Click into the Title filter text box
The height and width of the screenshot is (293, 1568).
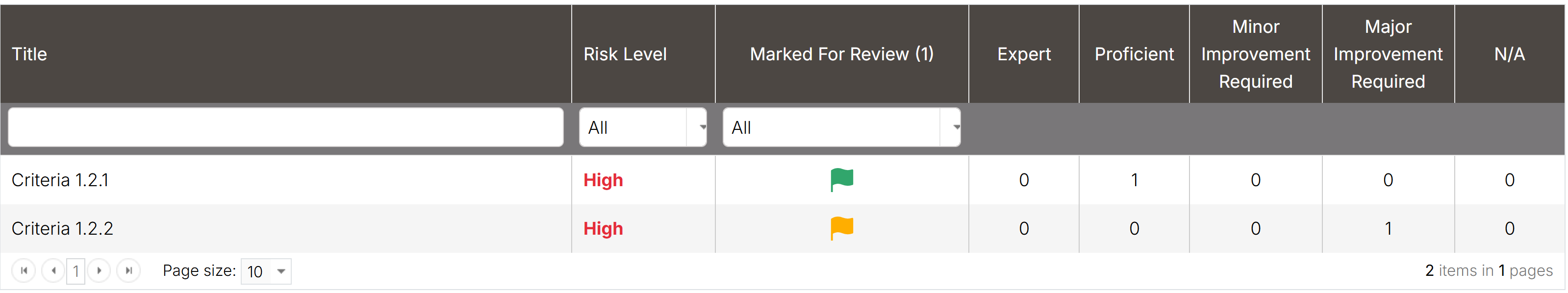click(285, 127)
